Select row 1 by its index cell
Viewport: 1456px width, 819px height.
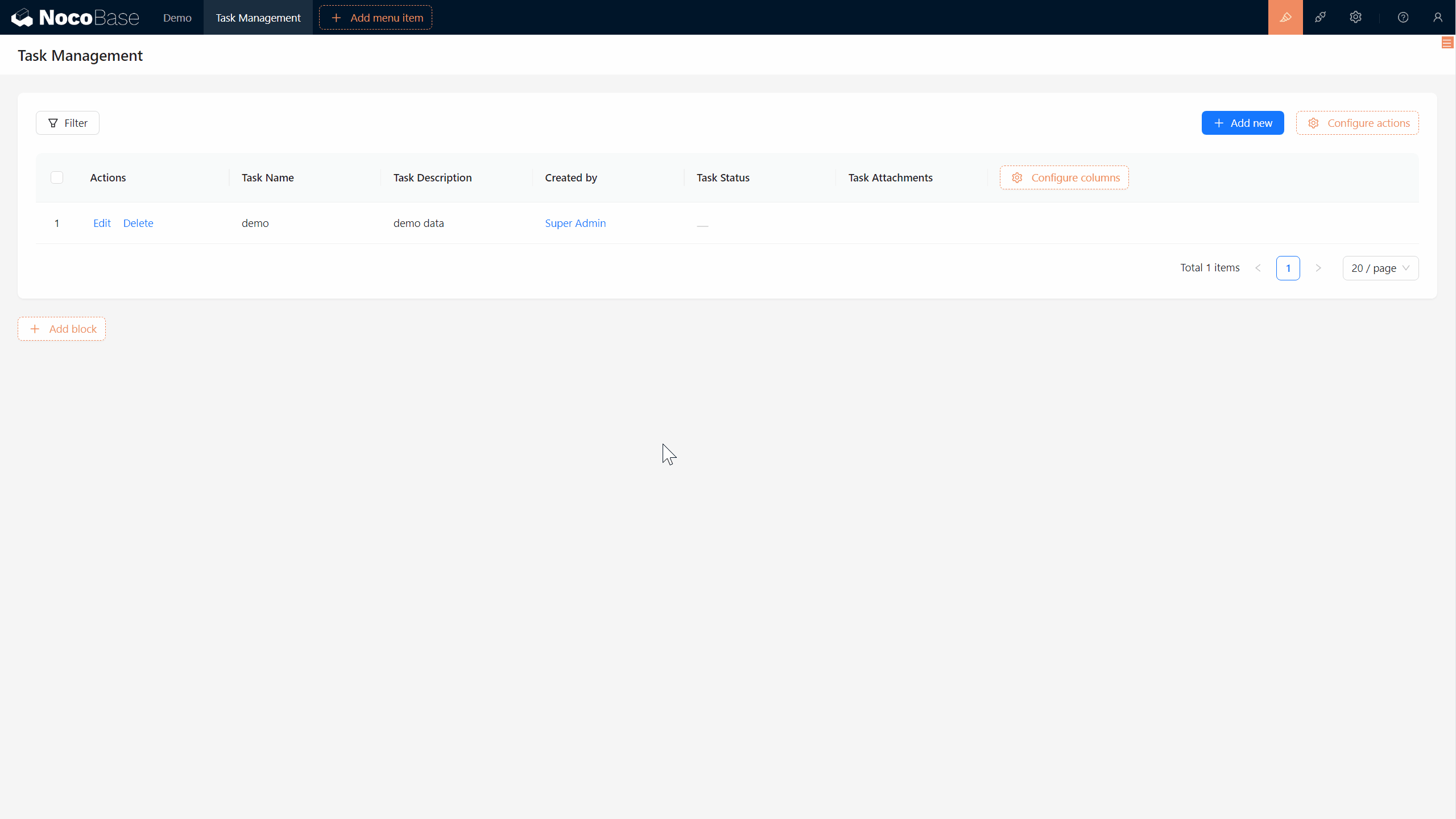[57, 223]
